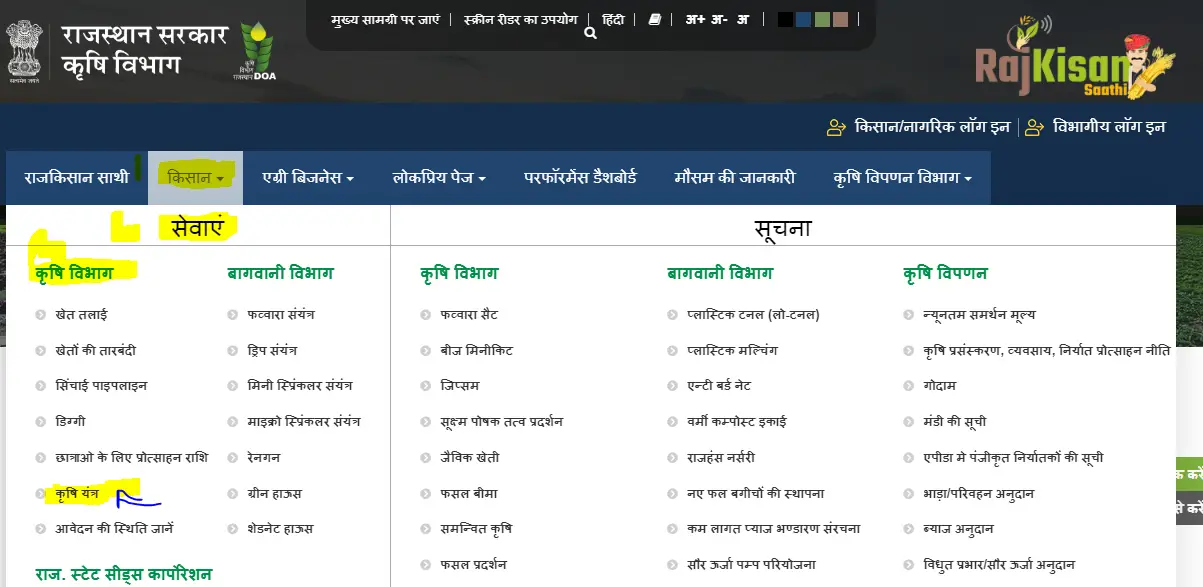Click bullet icon beside गोदाम

908,386
